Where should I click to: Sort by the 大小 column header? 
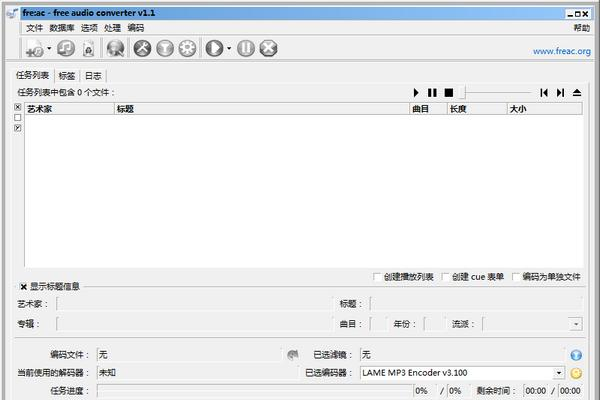[545, 109]
